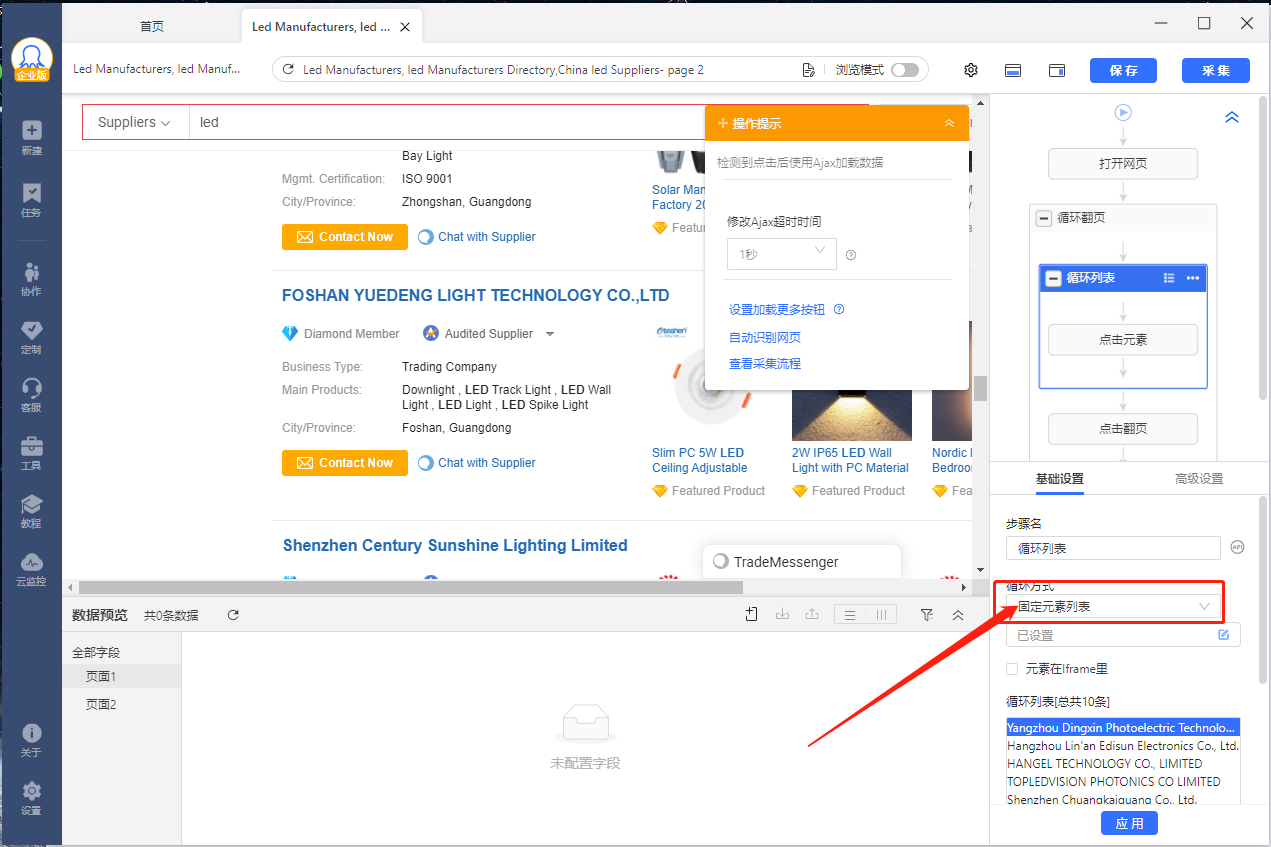Click the 'led' search input field
This screenshot has width=1271, height=847.
446,122
